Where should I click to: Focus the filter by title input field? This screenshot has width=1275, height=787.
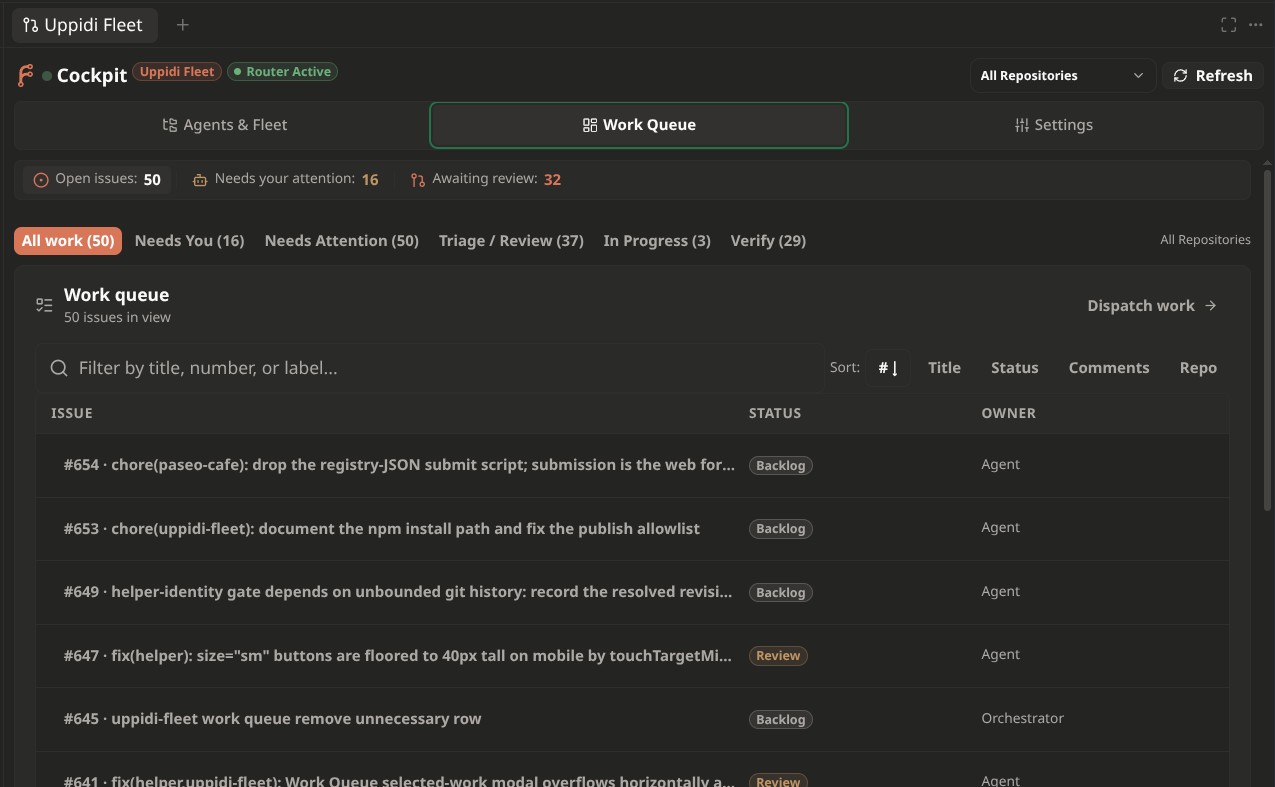430,368
